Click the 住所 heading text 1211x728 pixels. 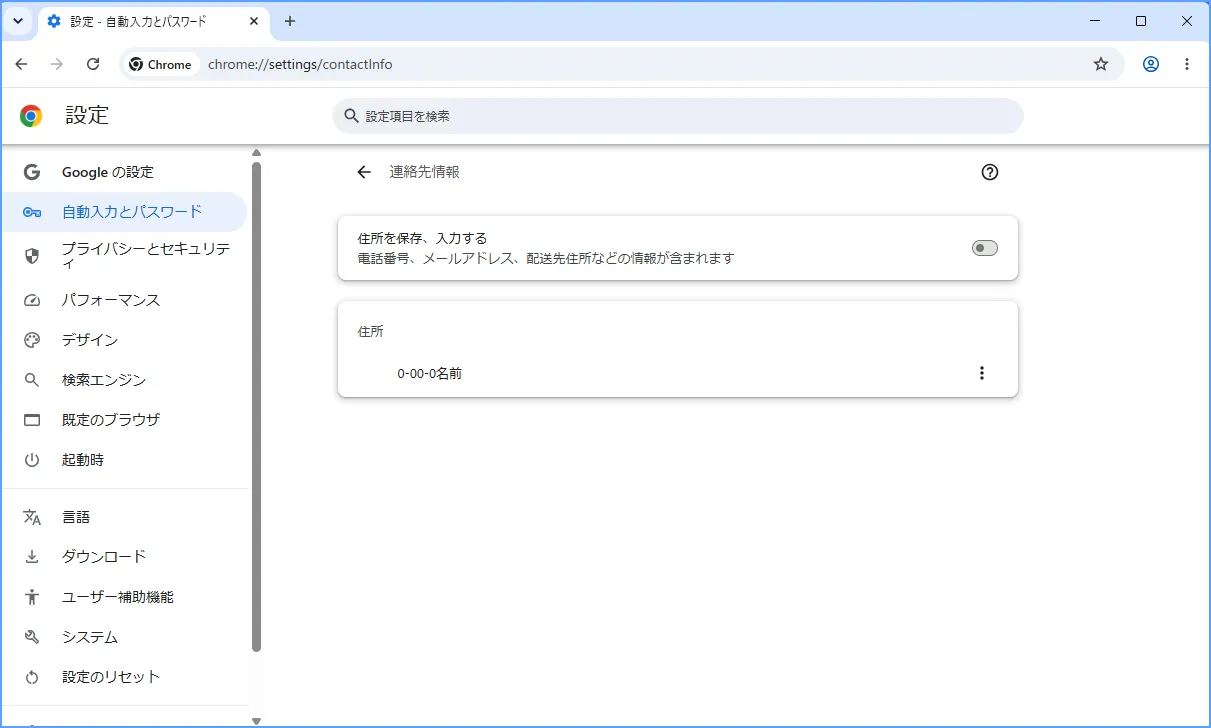370,331
